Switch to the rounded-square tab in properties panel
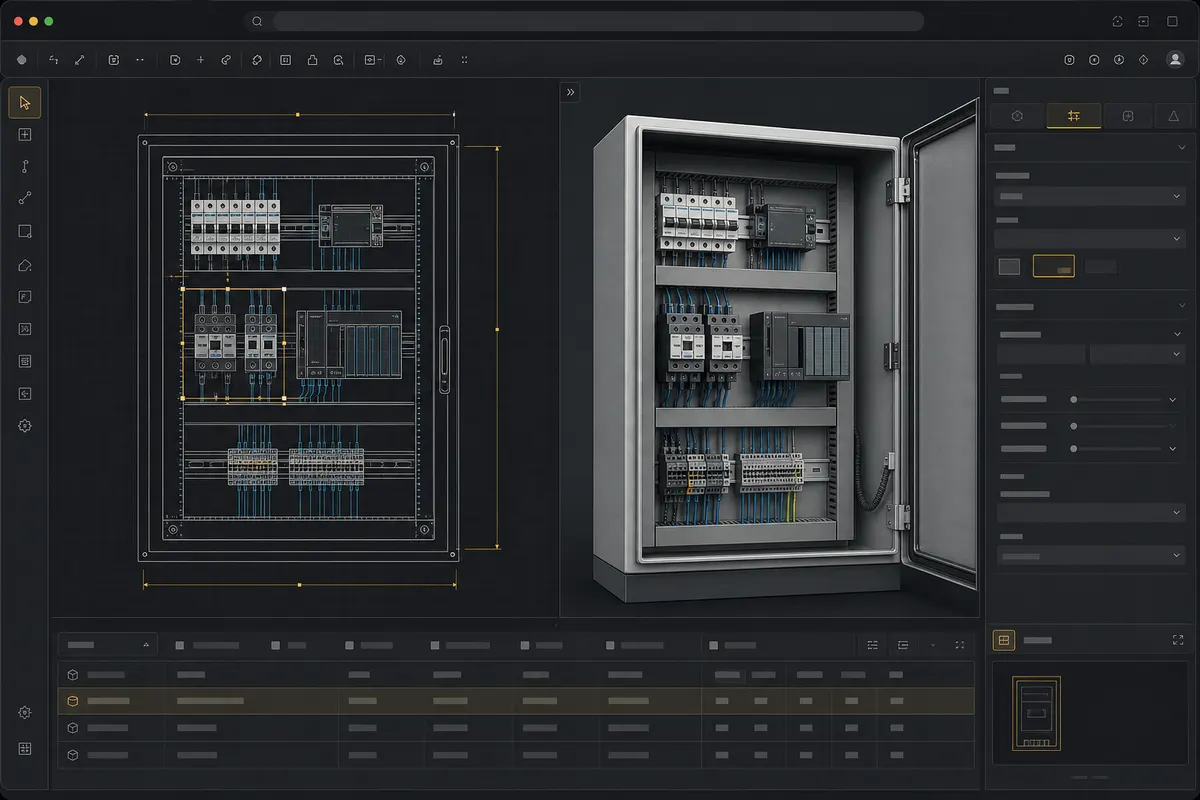 coord(1128,116)
